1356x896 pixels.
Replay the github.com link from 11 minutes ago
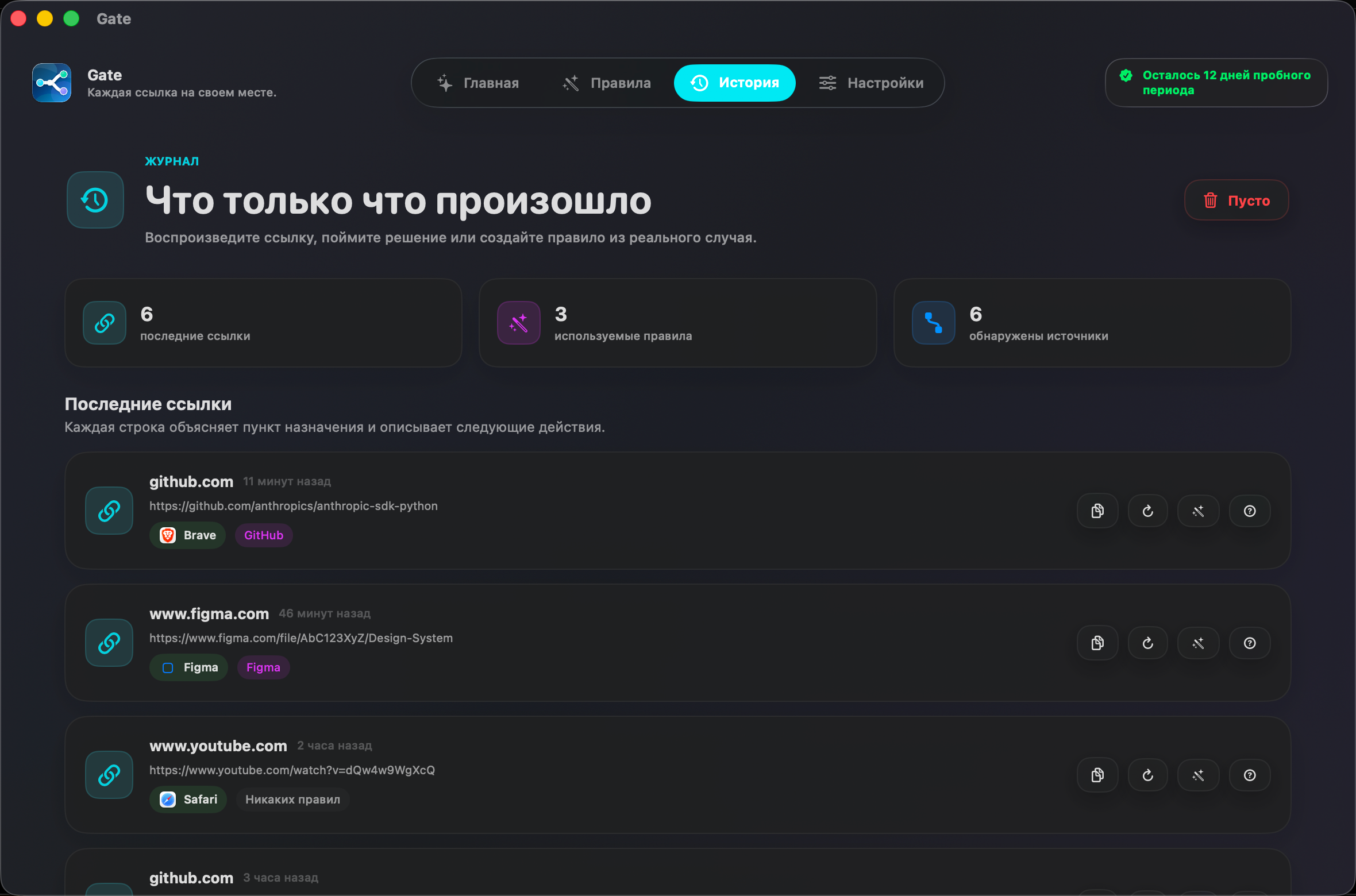pos(1148,511)
